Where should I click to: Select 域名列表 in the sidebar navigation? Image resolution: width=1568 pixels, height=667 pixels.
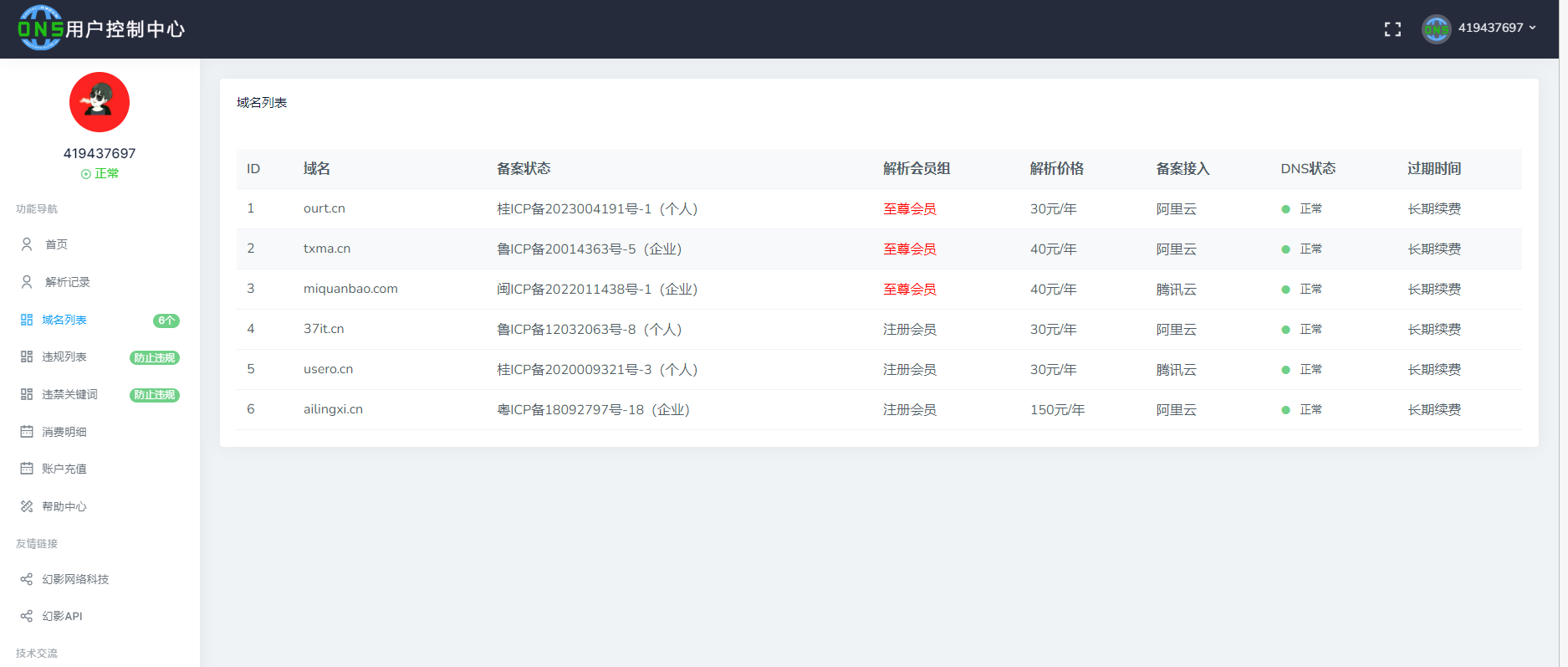(x=64, y=320)
